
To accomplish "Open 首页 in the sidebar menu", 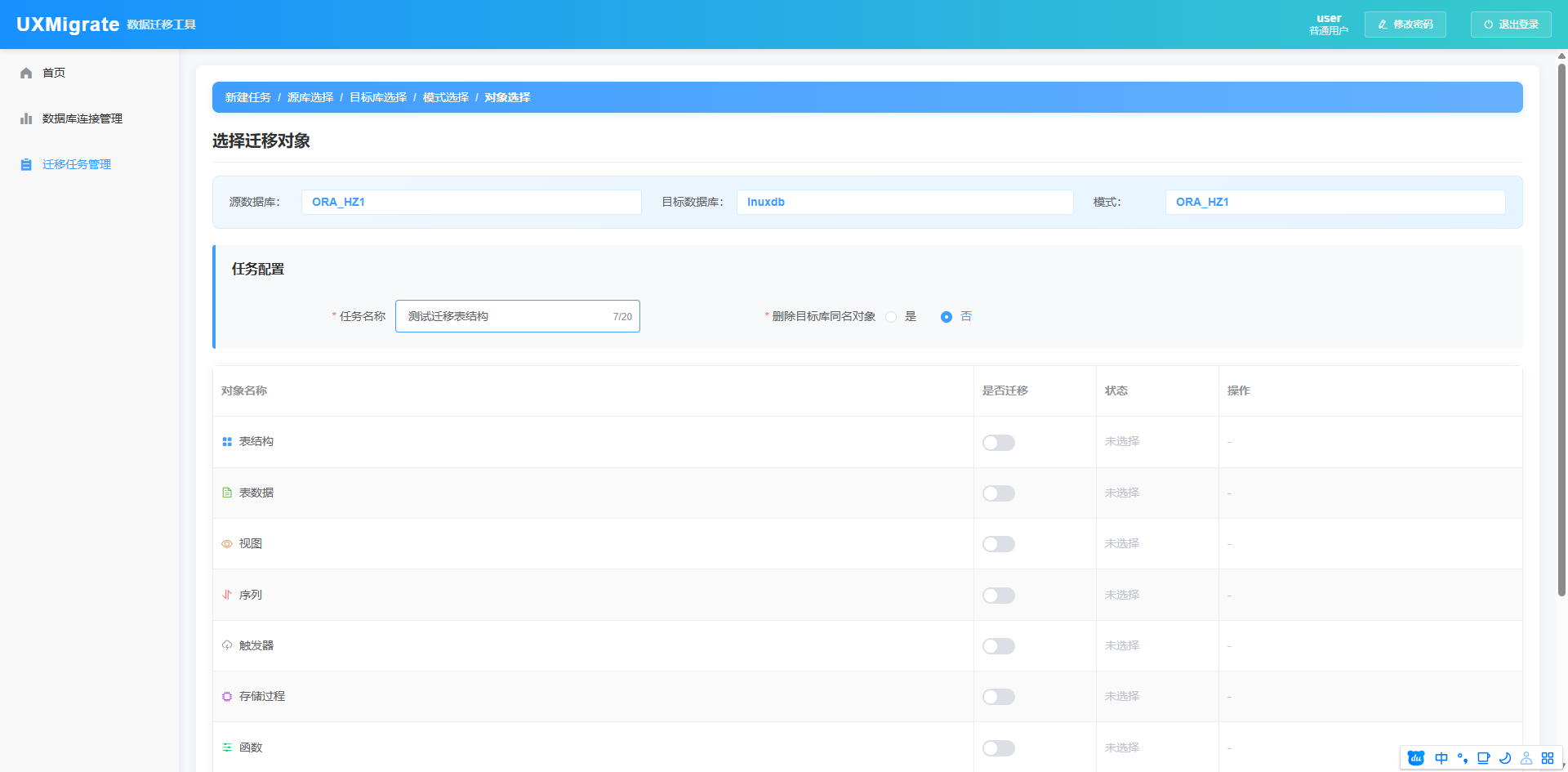I will click(x=54, y=73).
